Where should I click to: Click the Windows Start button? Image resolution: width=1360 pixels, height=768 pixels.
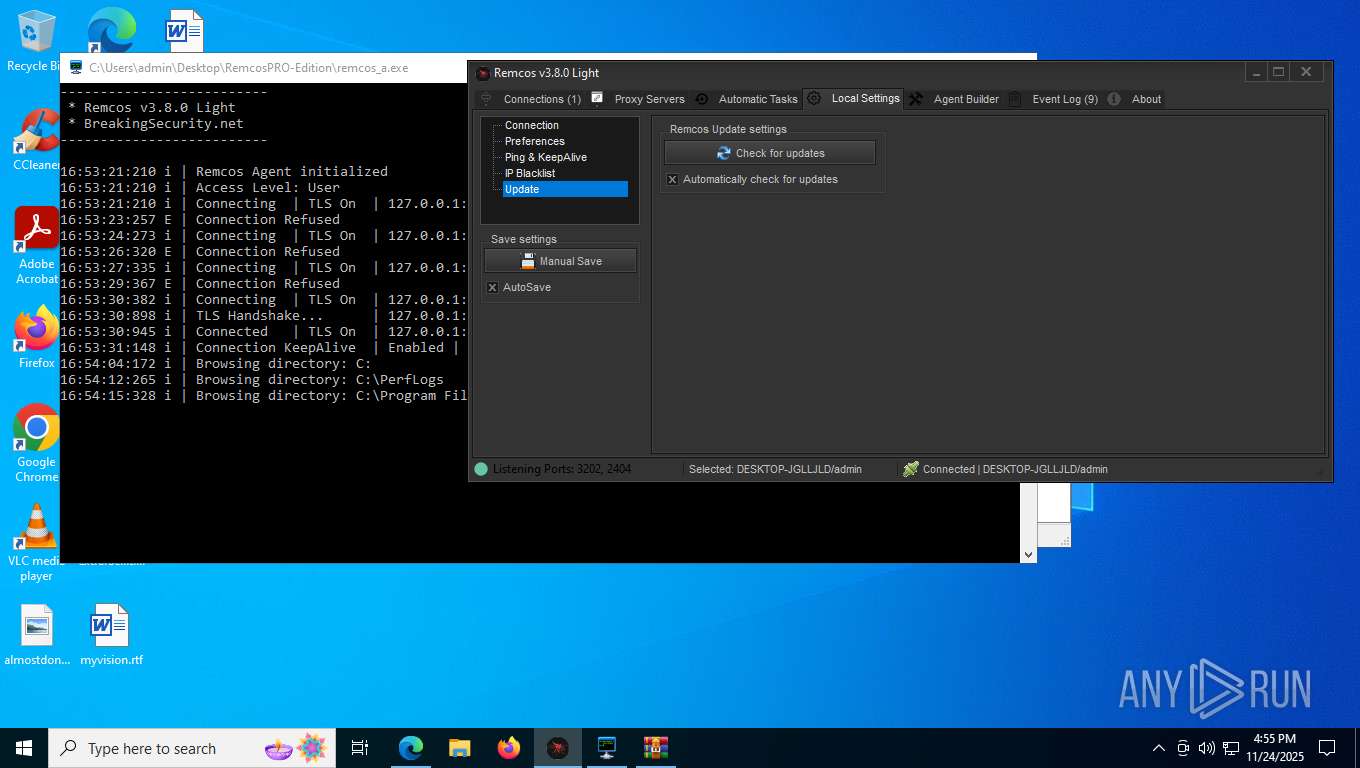point(24,748)
